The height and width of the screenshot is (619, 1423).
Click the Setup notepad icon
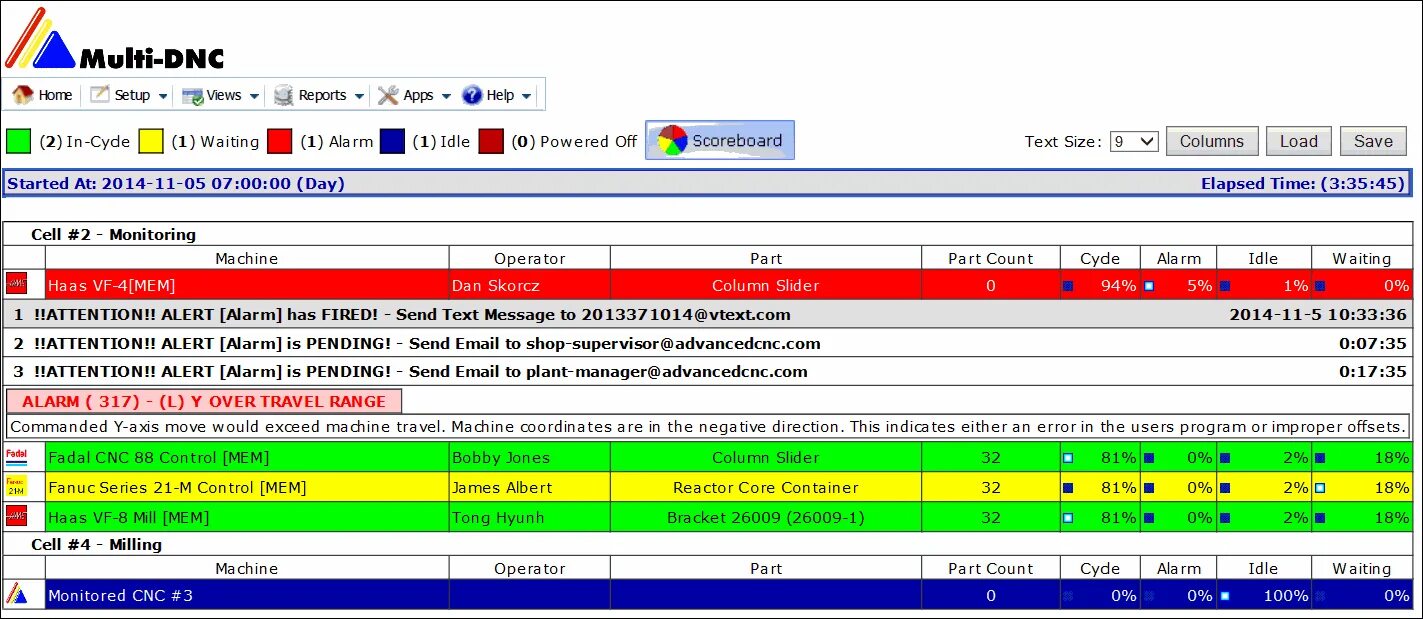99,95
